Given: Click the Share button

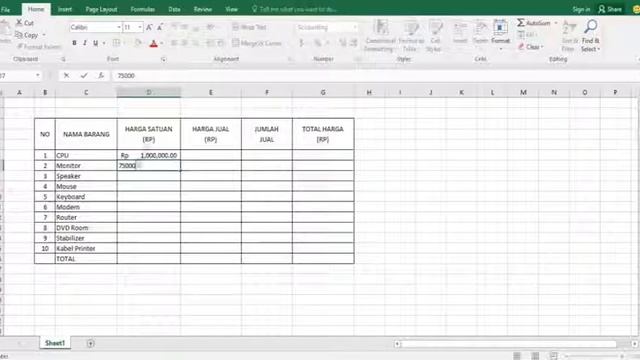Looking at the screenshot, I should [x=610, y=9].
